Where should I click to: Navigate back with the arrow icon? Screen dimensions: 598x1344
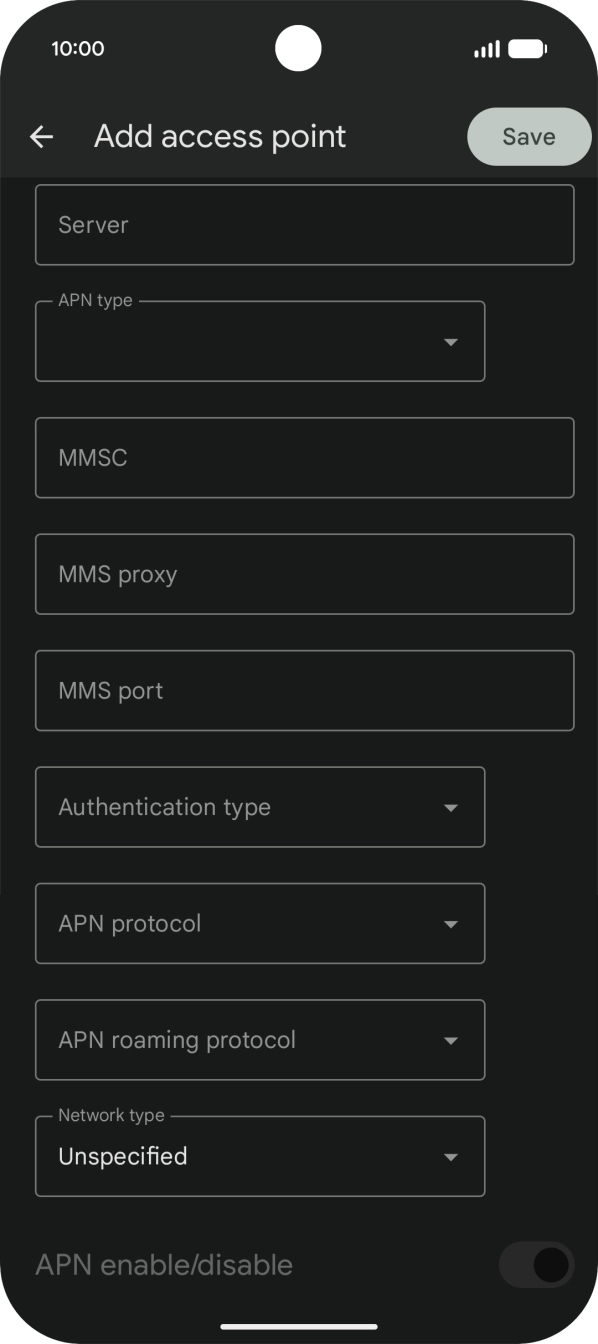40,136
